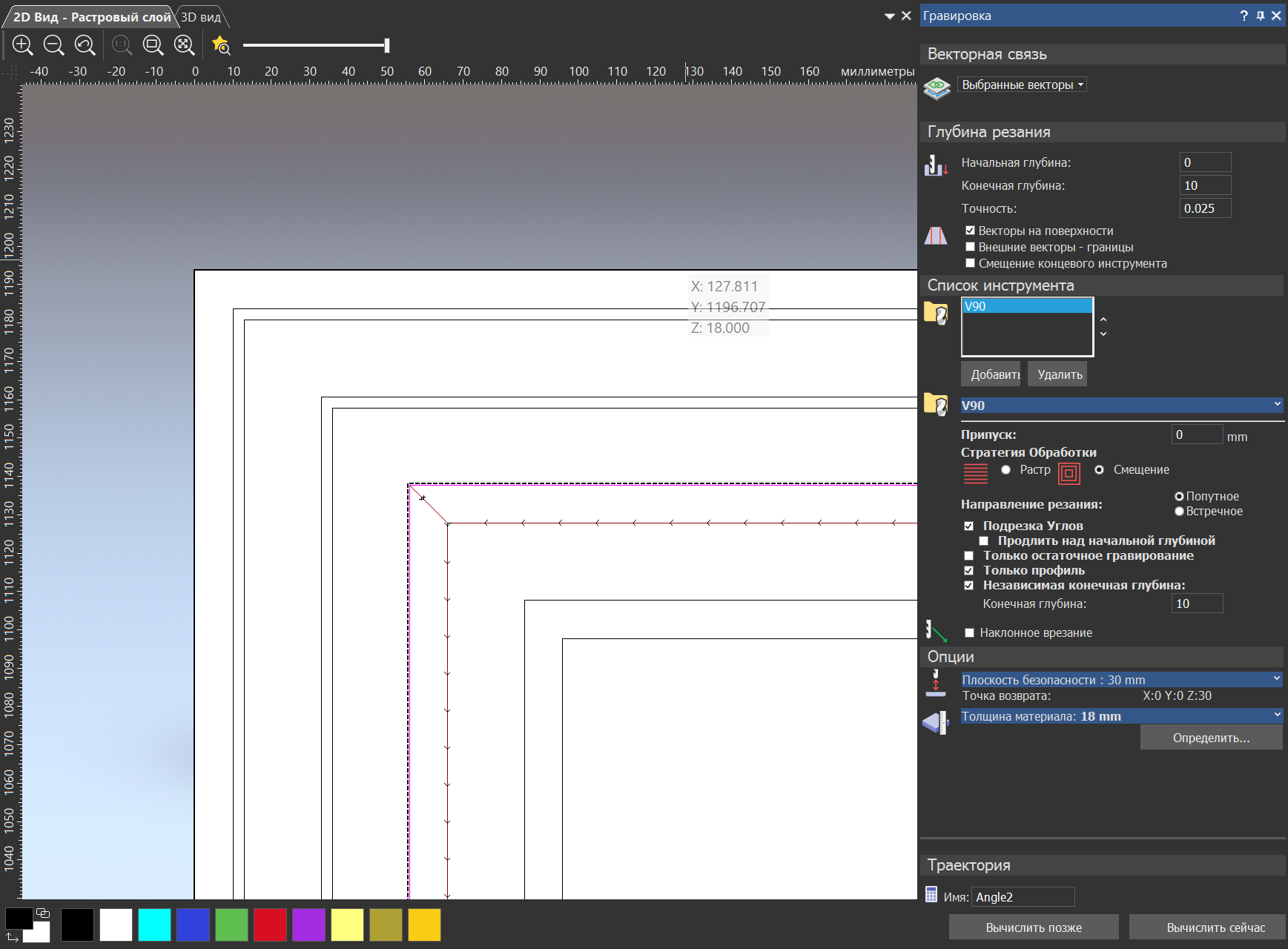Click the calculator icon next to toolpath name
The width and height of the screenshot is (1288, 949).
point(931,895)
